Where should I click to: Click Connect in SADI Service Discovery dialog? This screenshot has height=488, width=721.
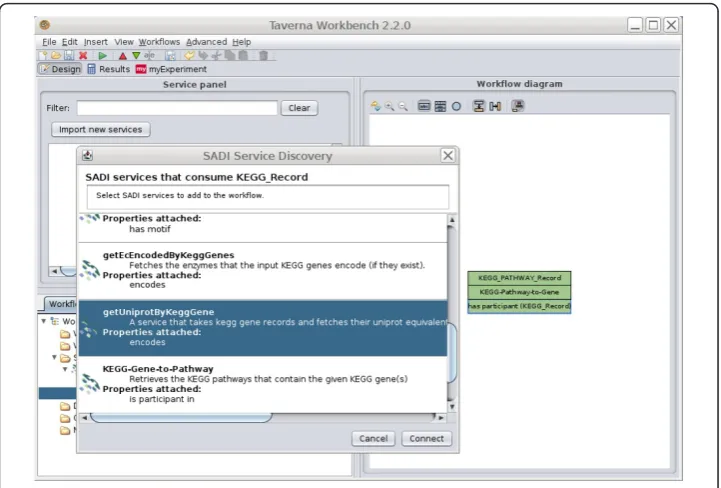click(x=426, y=438)
